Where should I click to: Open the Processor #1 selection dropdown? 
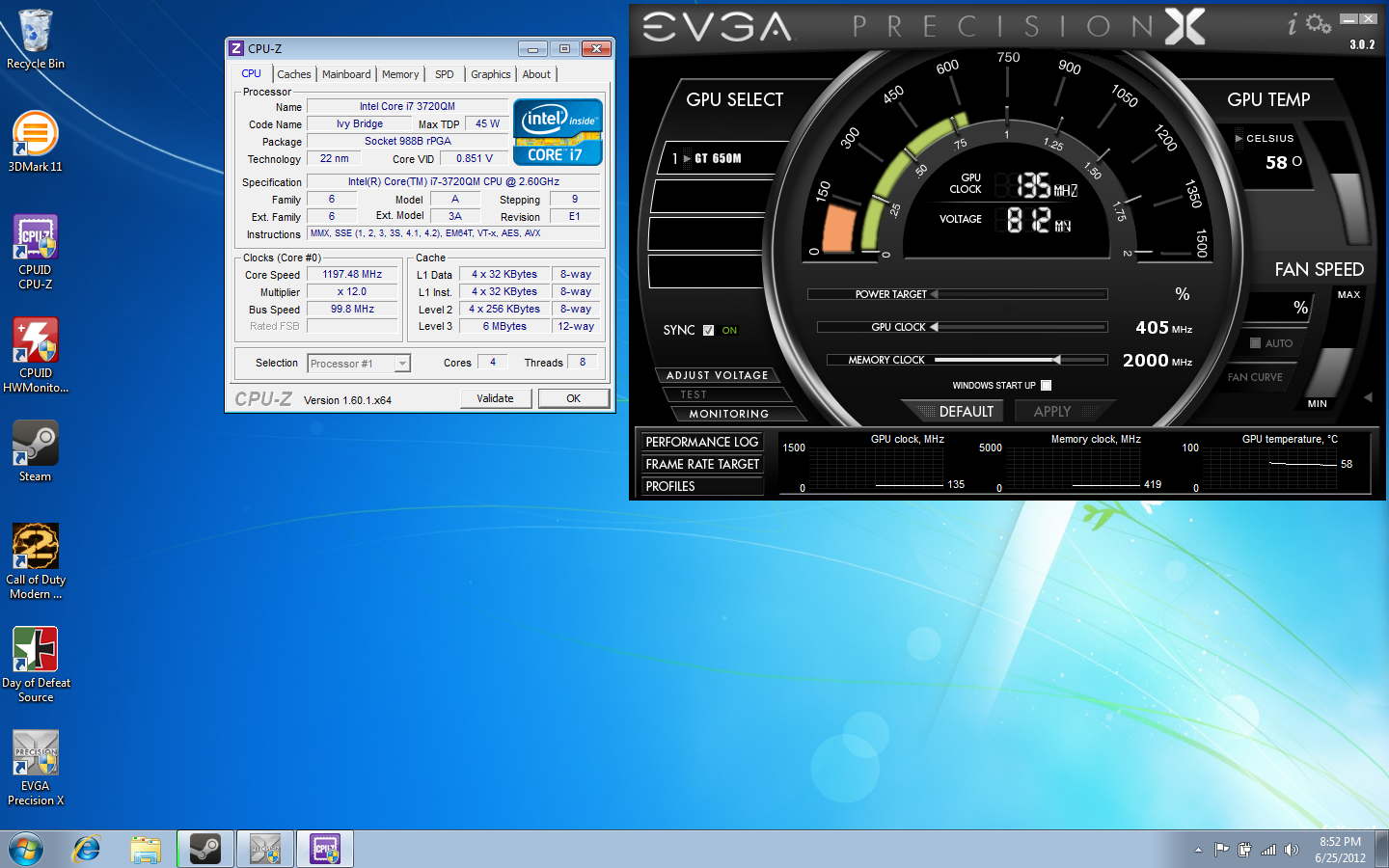click(x=402, y=364)
